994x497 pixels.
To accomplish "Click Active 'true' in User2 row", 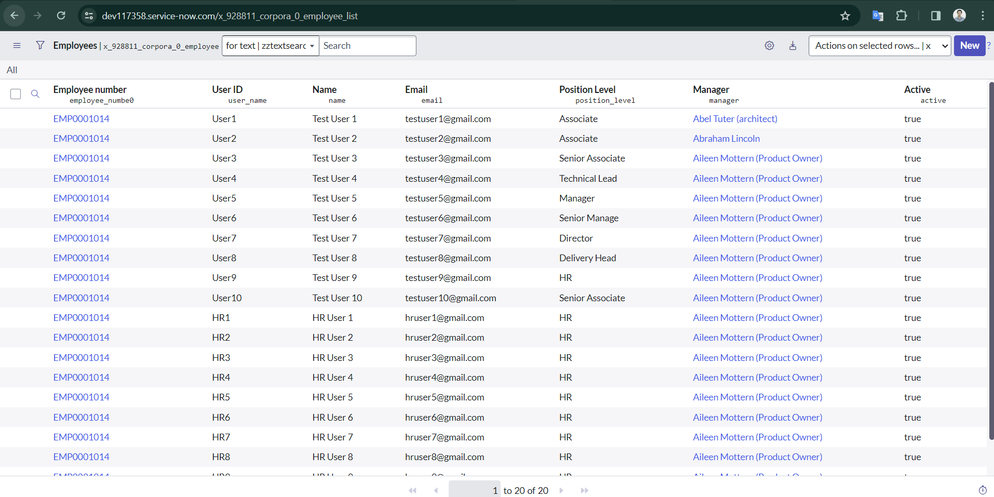I will tap(912, 138).
